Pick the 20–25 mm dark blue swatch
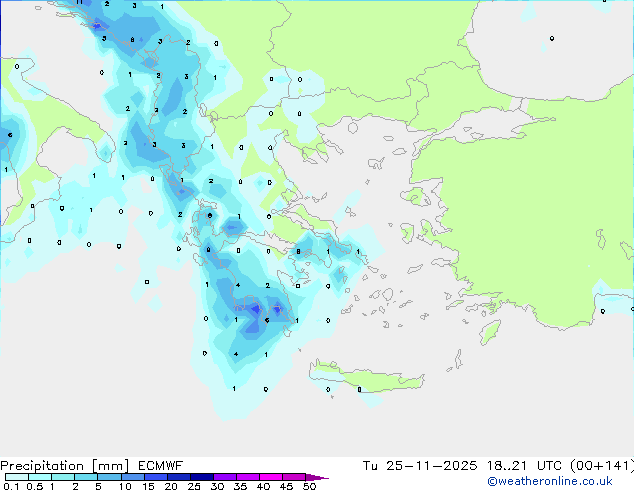 tap(178, 477)
